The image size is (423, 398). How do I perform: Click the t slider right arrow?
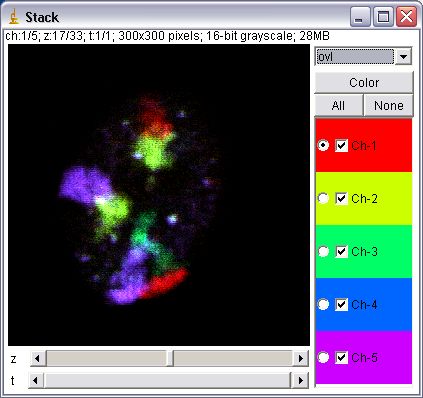pos(301,380)
